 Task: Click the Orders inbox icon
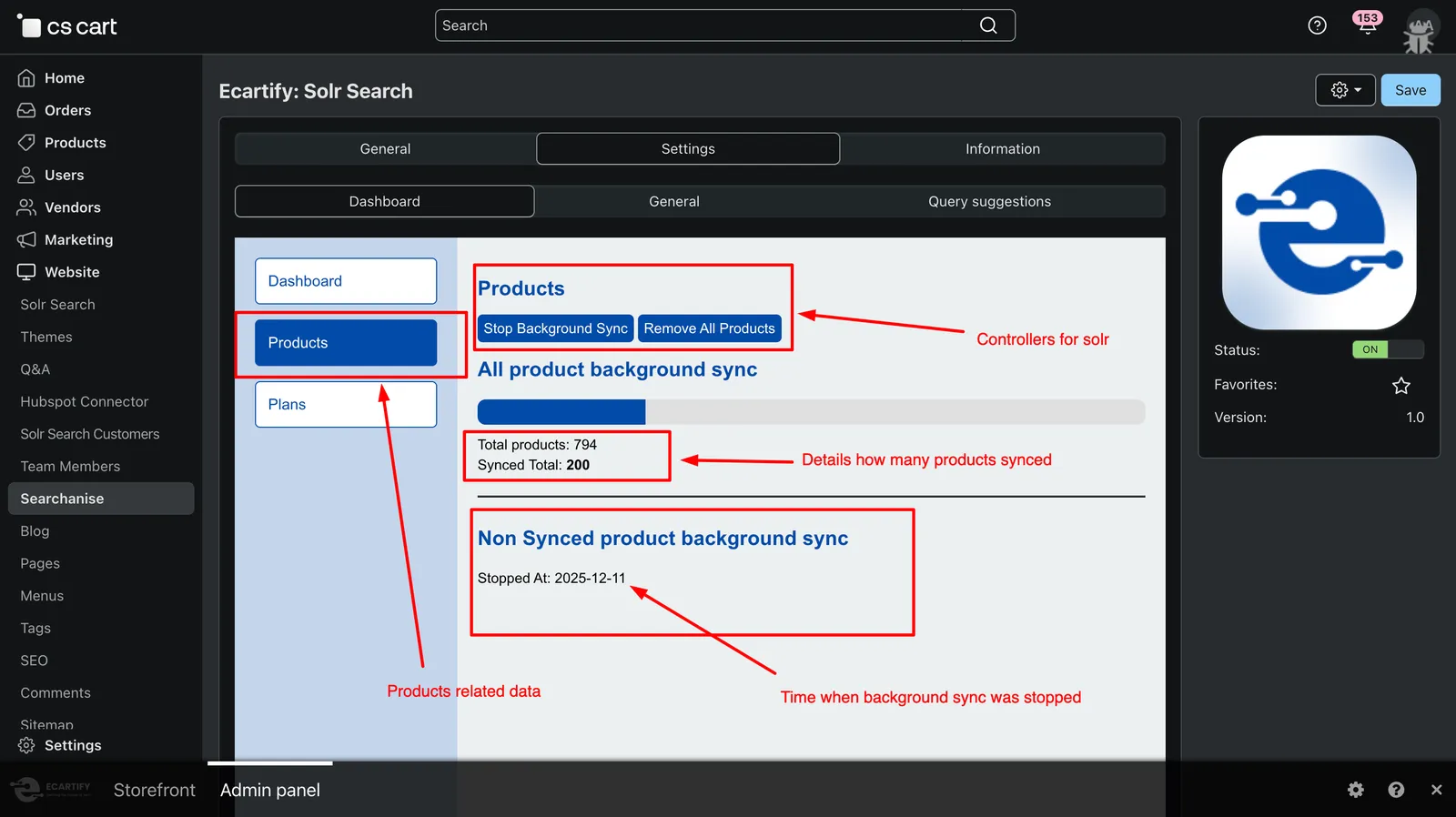tap(26, 110)
